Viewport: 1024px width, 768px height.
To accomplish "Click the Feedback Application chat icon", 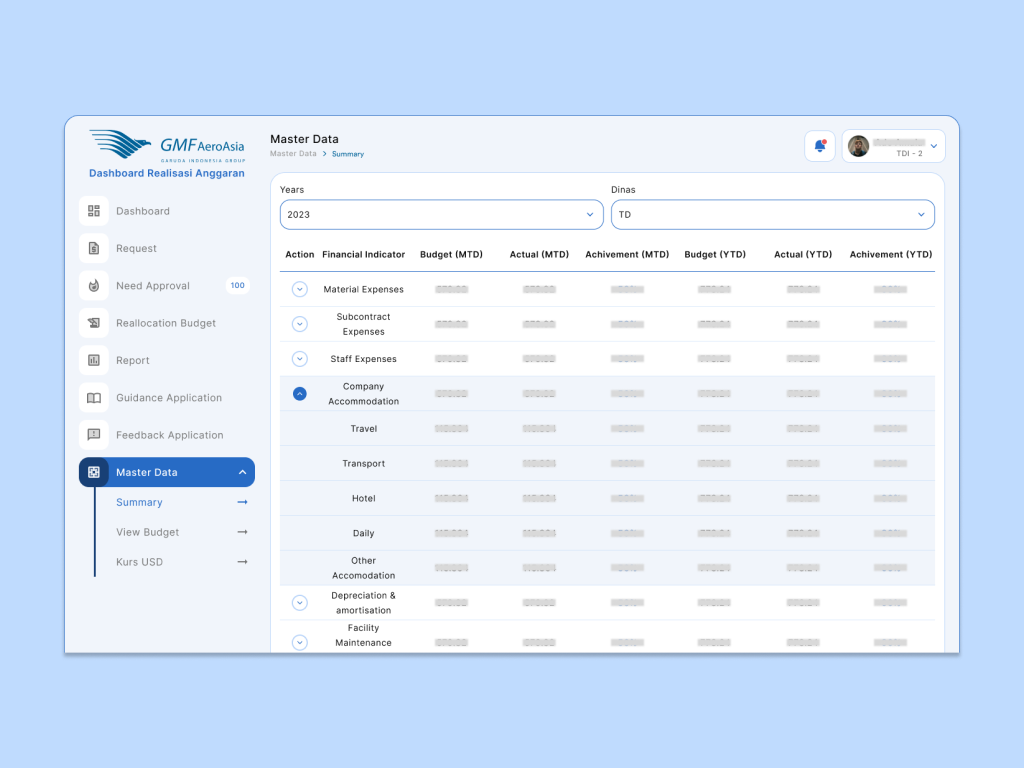I will (x=94, y=435).
